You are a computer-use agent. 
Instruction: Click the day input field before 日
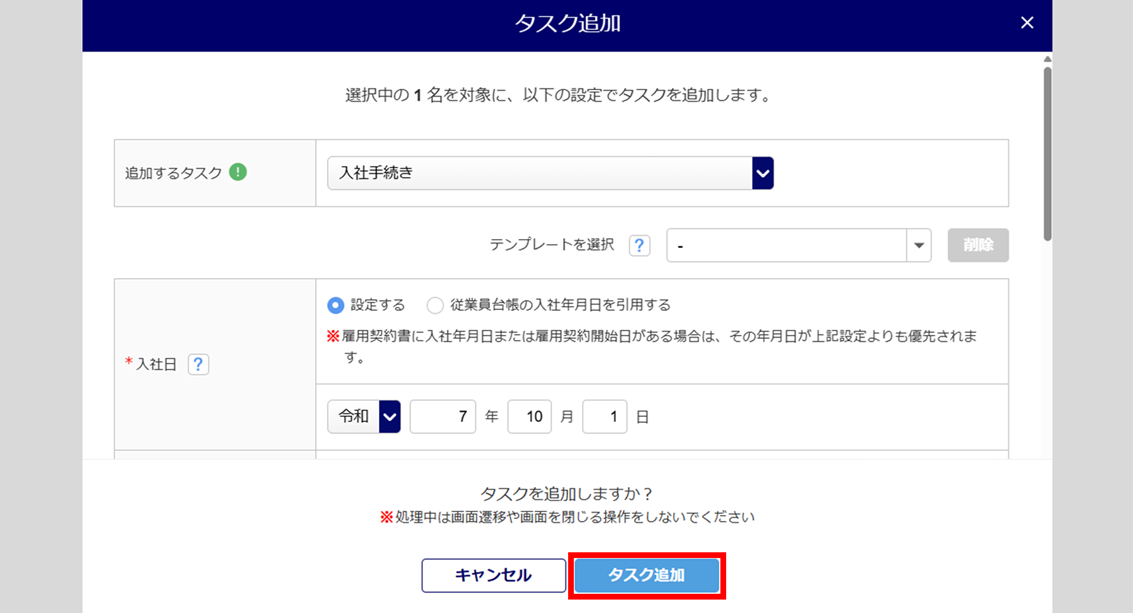coord(605,416)
